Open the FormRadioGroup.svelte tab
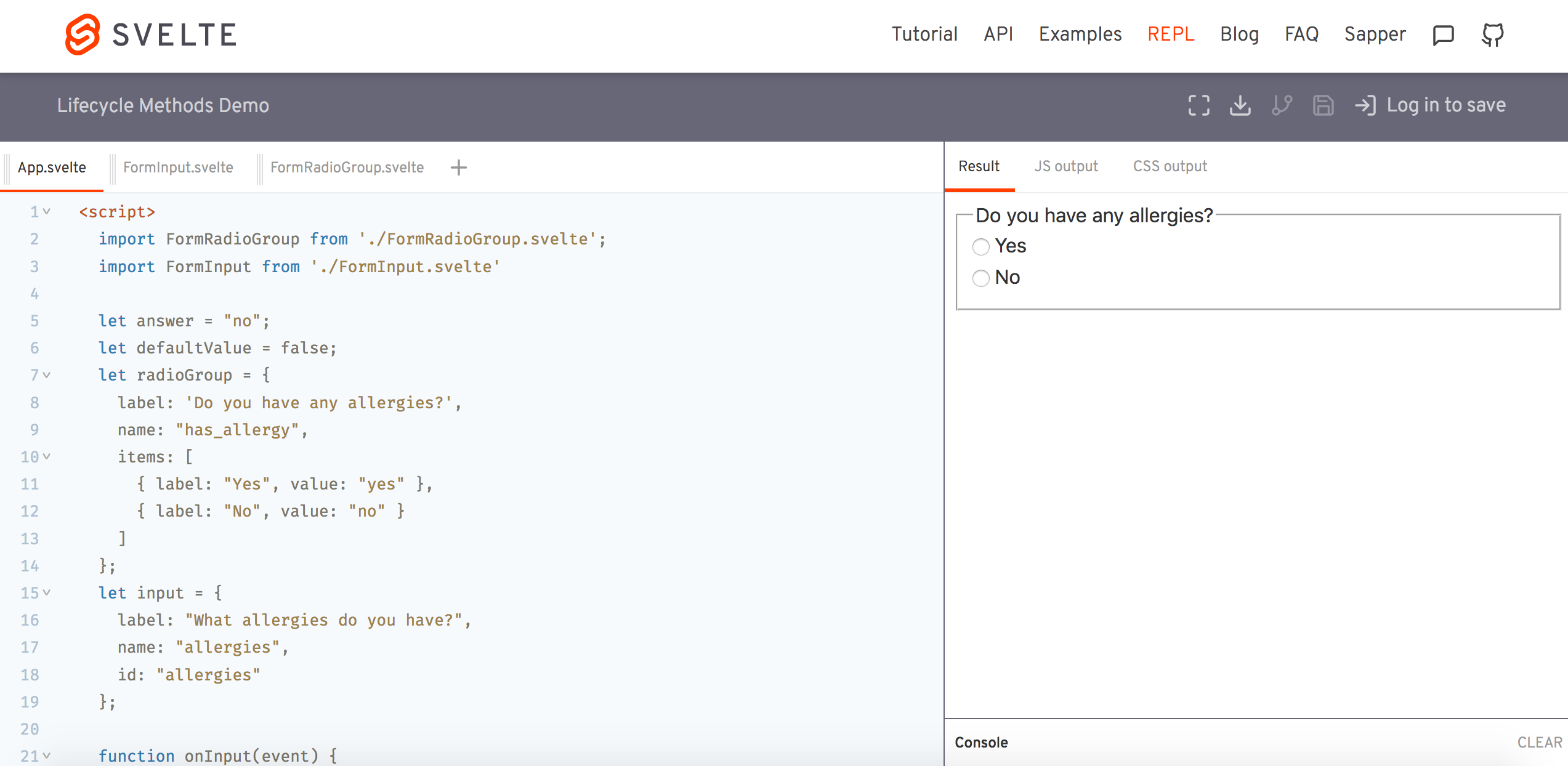 click(x=347, y=167)
